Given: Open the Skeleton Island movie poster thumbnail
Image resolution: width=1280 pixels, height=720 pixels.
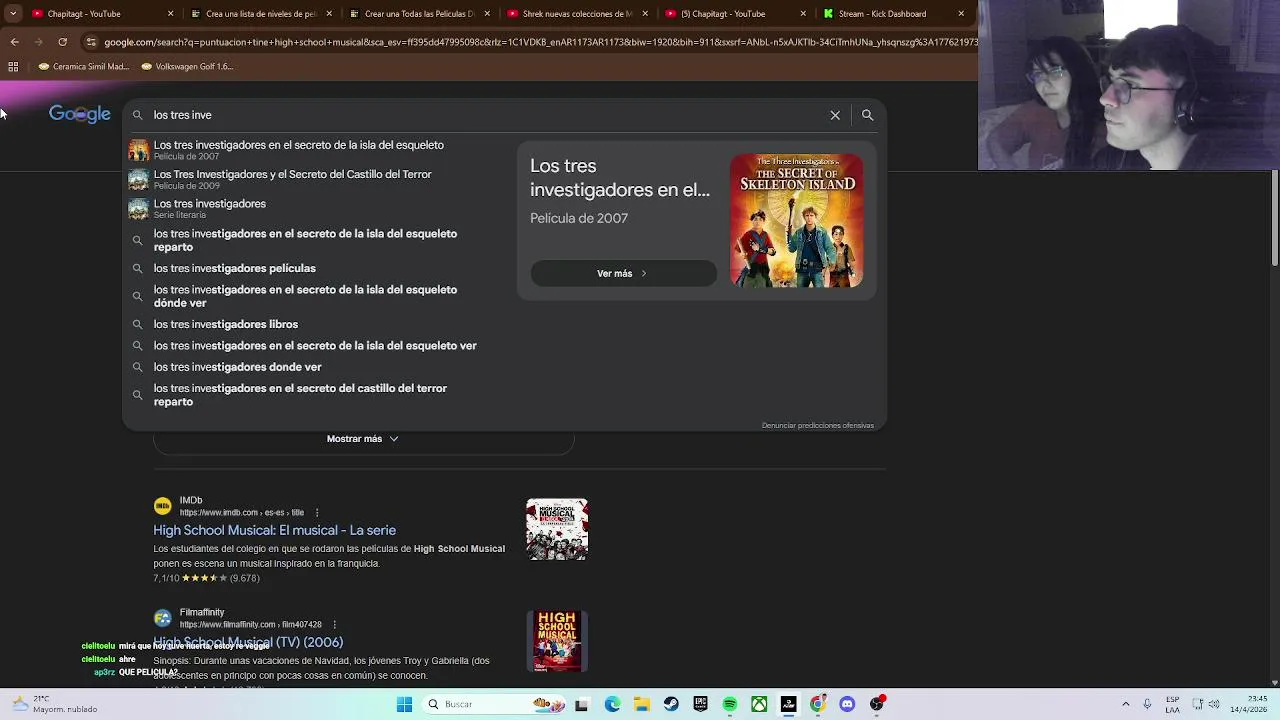Looking at the screenshot, I should point(796,221).
